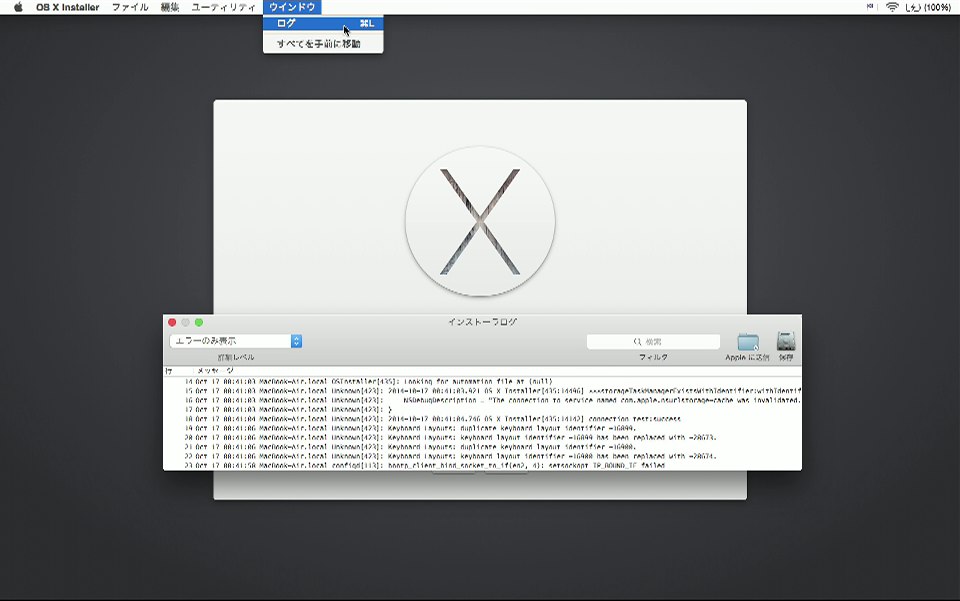
Task: Click the Wi-Fi status icon
Action: (892, 7)
